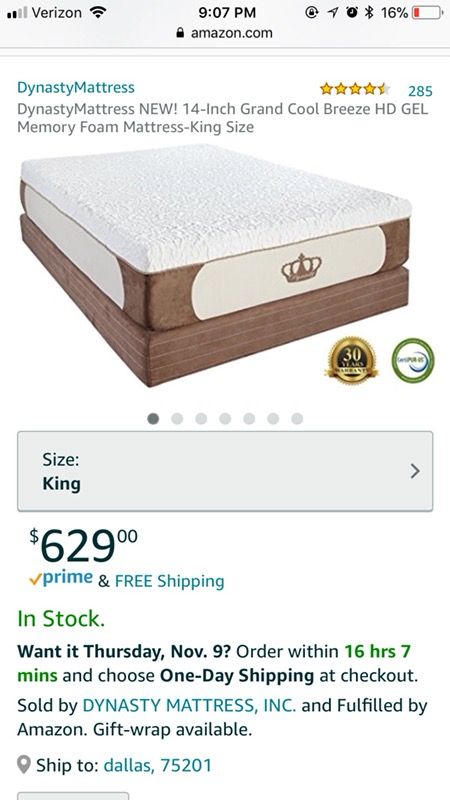Image resolution: width=450 pixels, height=800 pixels.
Task: Tap the Bluetooth status icon
Action: pos(370,13)
